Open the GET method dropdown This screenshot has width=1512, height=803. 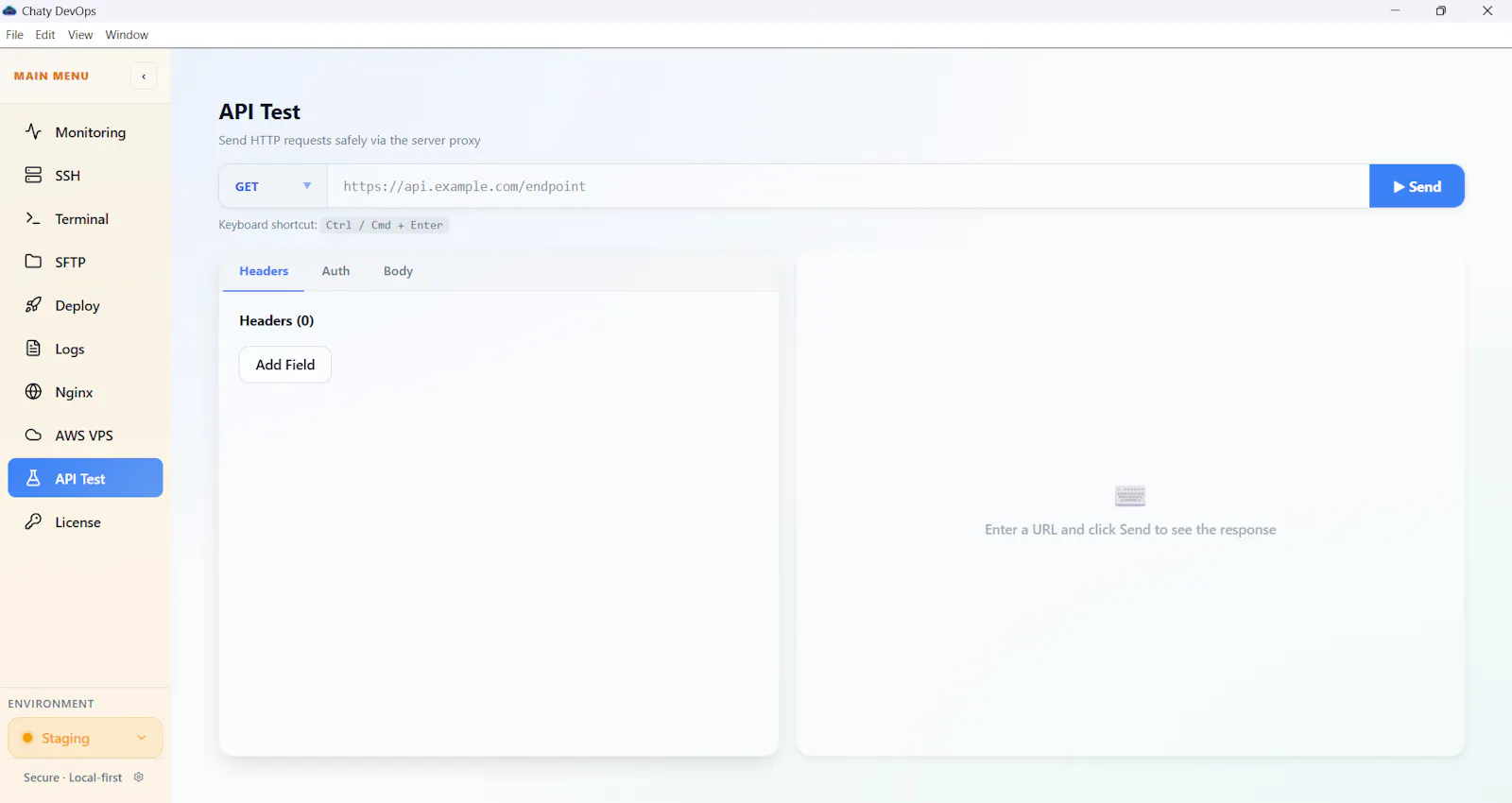click(273, 186)
